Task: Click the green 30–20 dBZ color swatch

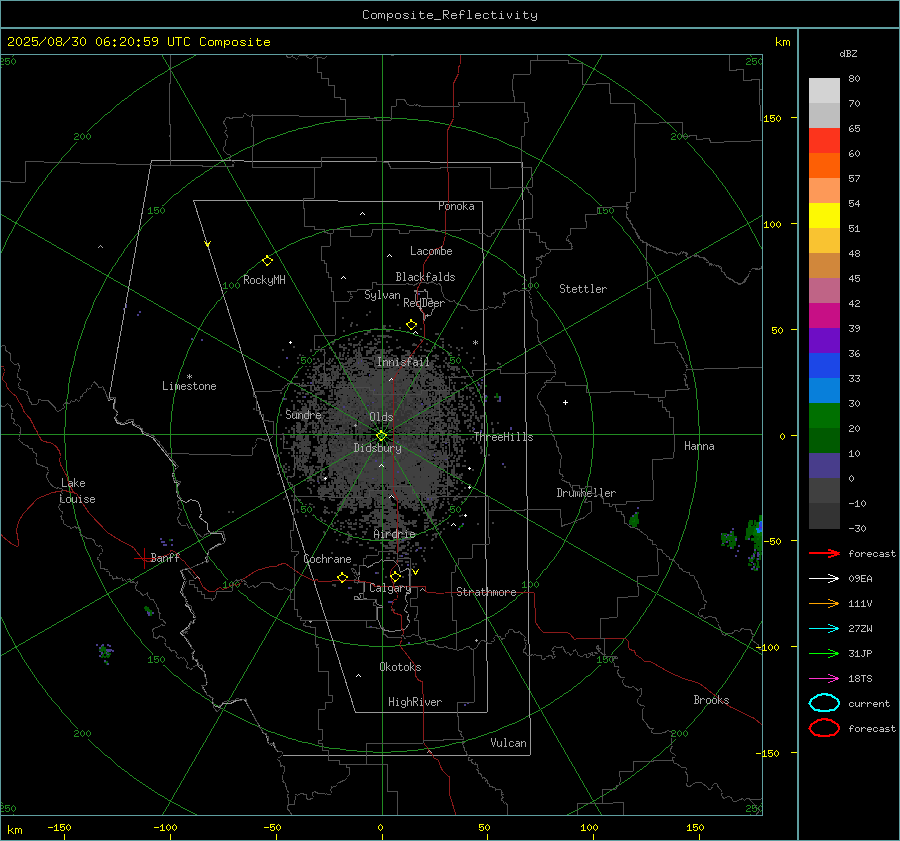Action: (824, 416)
